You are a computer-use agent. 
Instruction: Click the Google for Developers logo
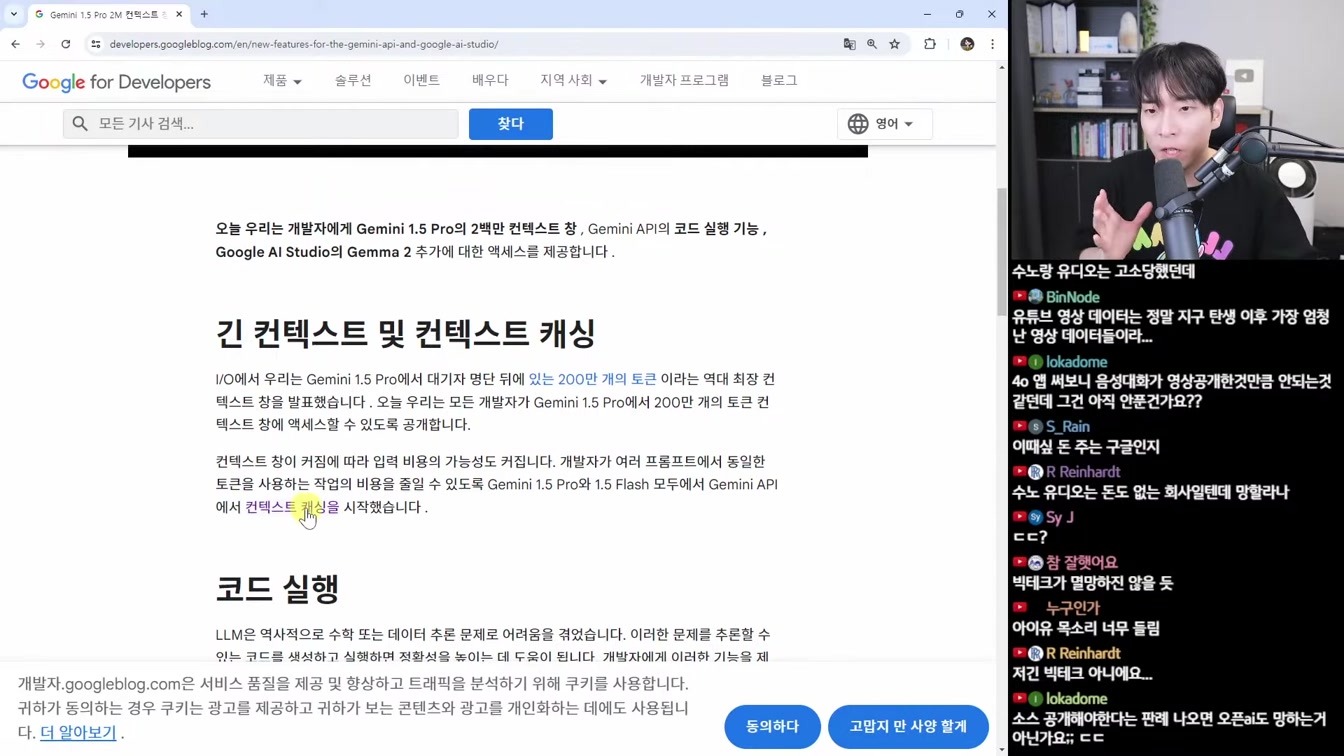(x=116, y=82)
